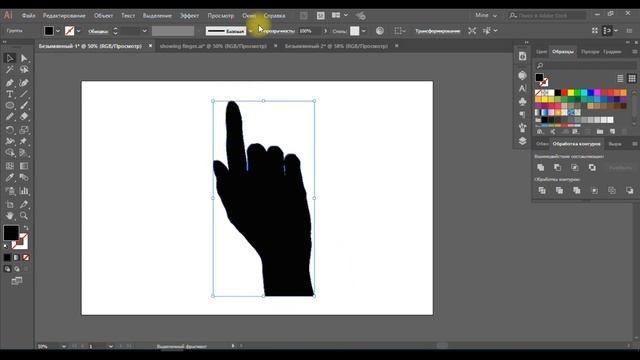The height and width of the screenshot is (360, 640).
Task: Open graphic style dropdown
Action: click(x=363, y=31)
